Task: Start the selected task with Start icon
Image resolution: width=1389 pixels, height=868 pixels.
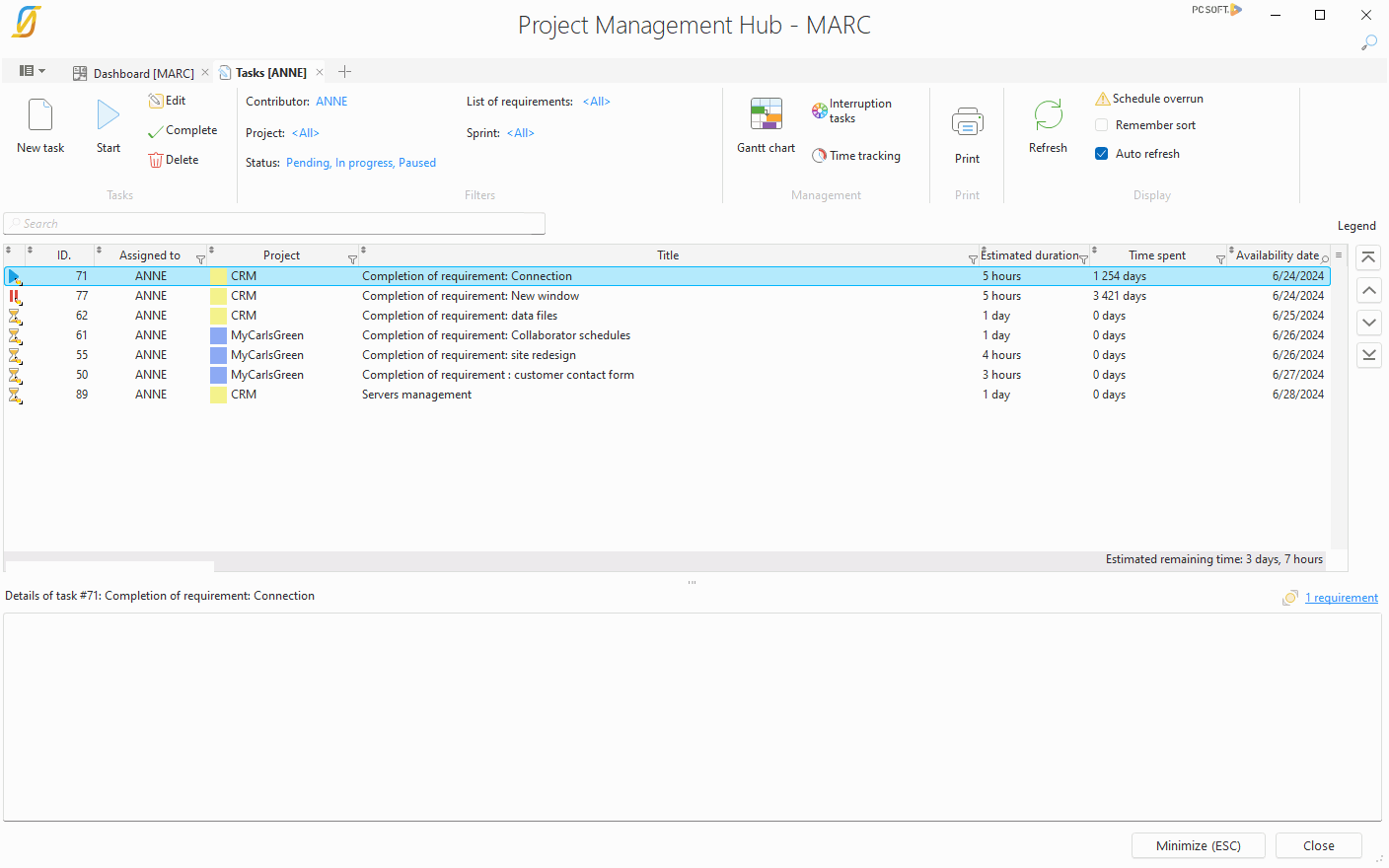Action: (x=109, y=115)
